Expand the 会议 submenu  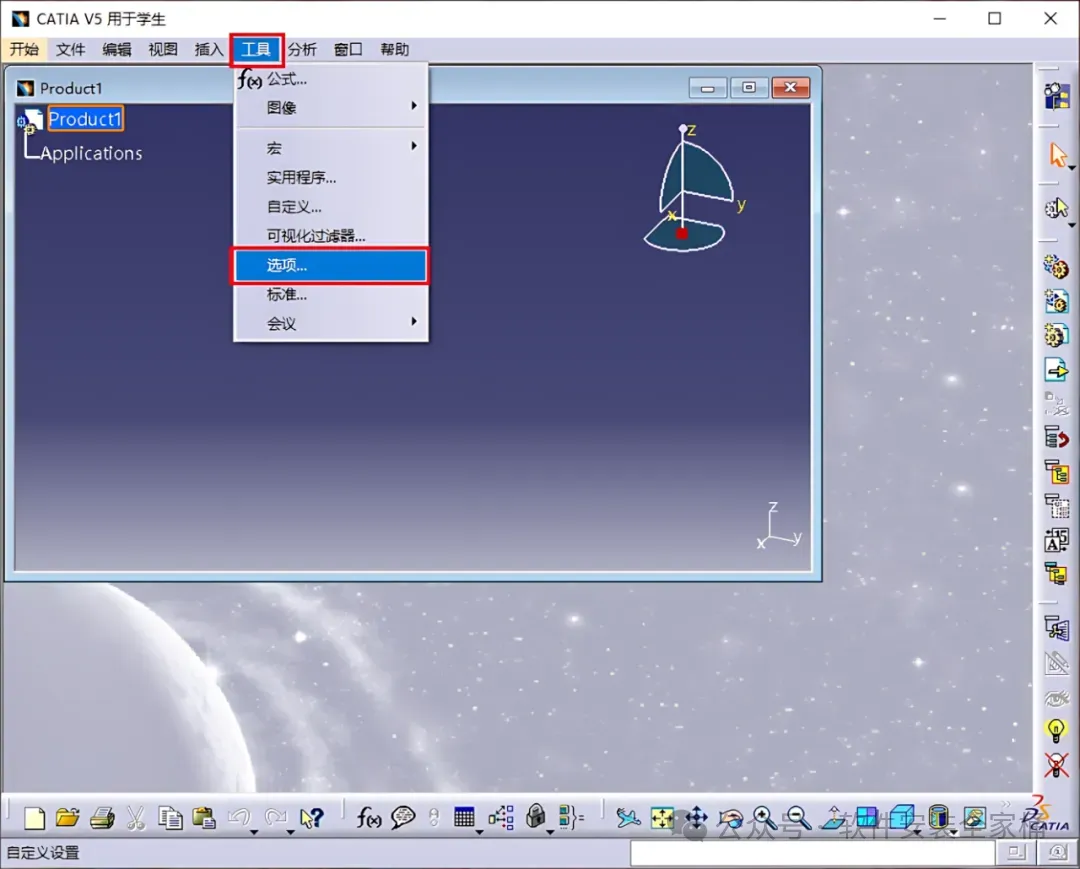tap(331, 324)
